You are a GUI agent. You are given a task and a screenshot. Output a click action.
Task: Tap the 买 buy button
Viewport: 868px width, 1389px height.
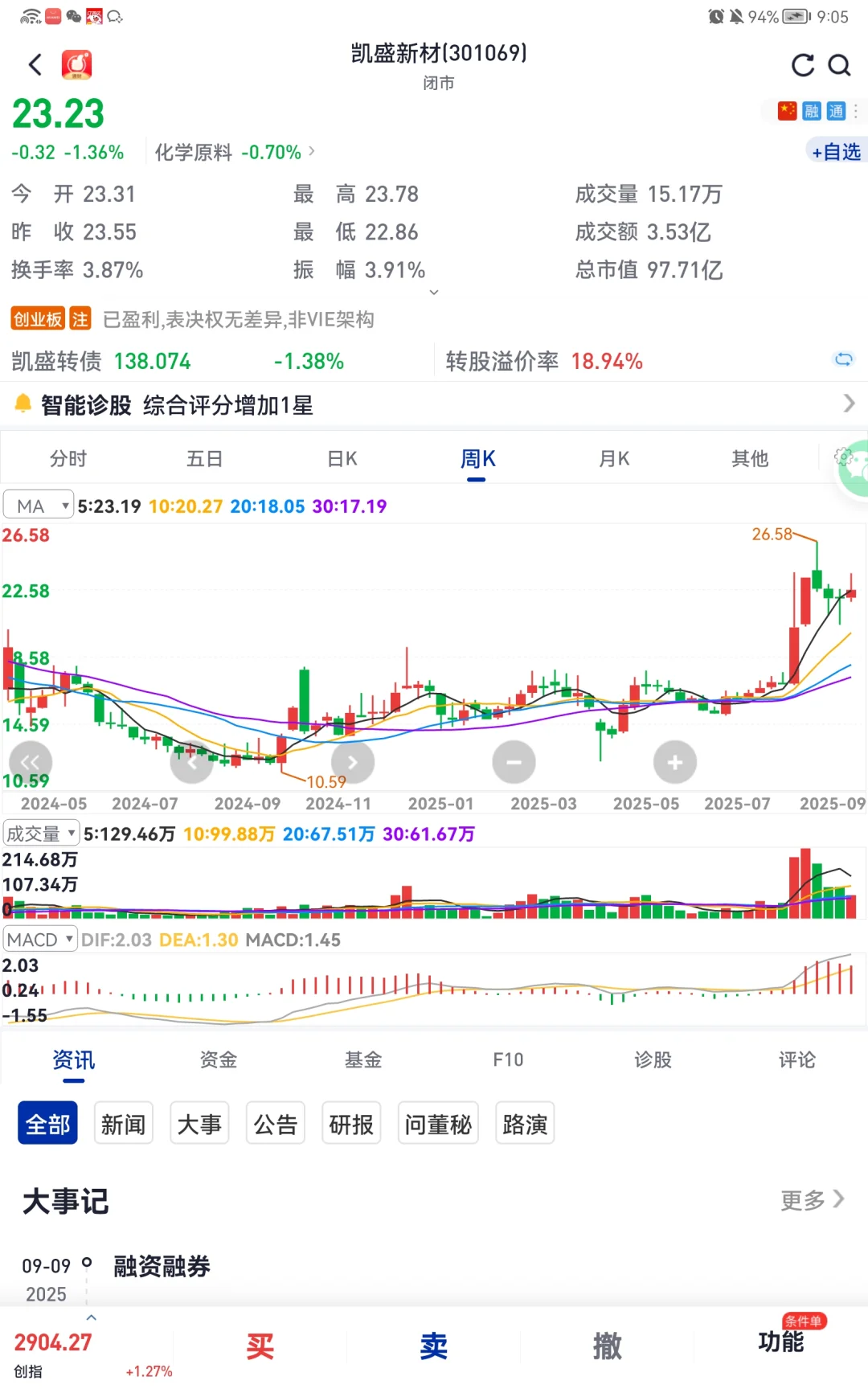point(260,1346)
